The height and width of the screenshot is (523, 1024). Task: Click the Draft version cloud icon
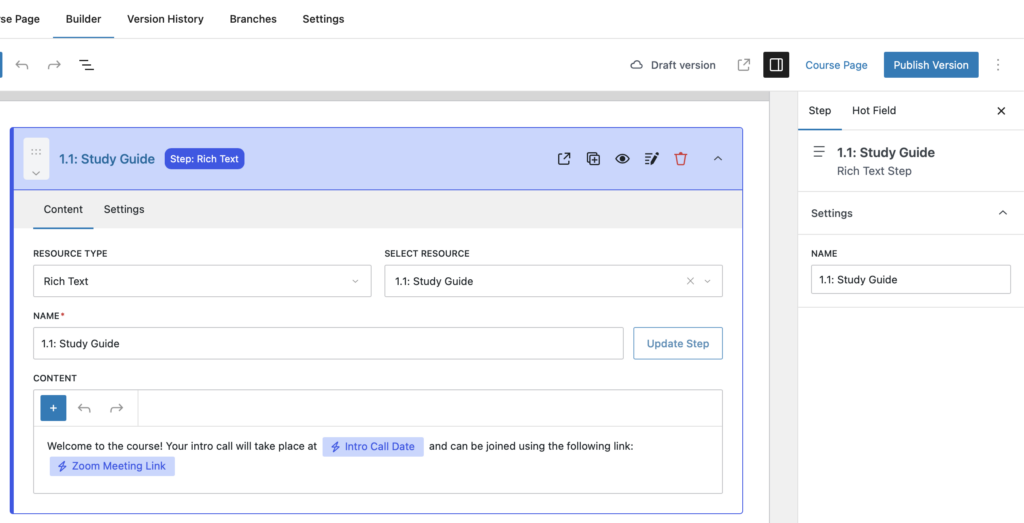[x=636, y=65]
